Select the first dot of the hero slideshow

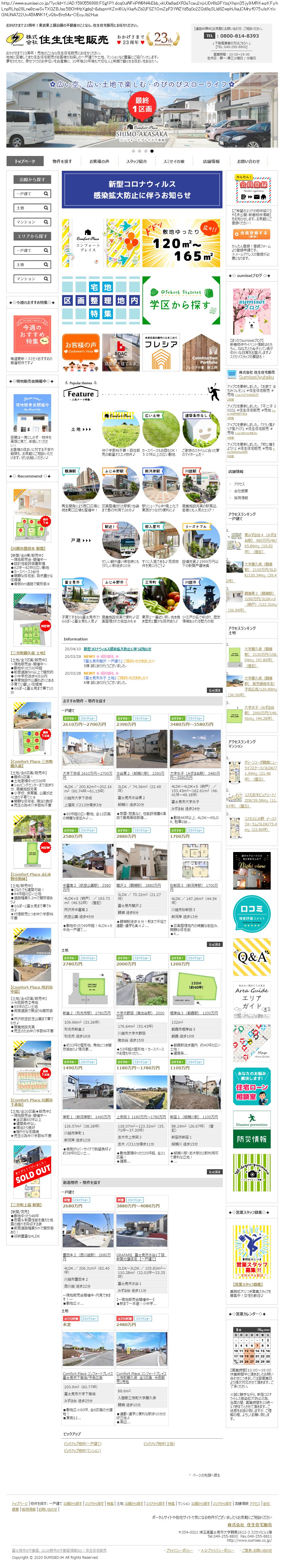point(134,150)
